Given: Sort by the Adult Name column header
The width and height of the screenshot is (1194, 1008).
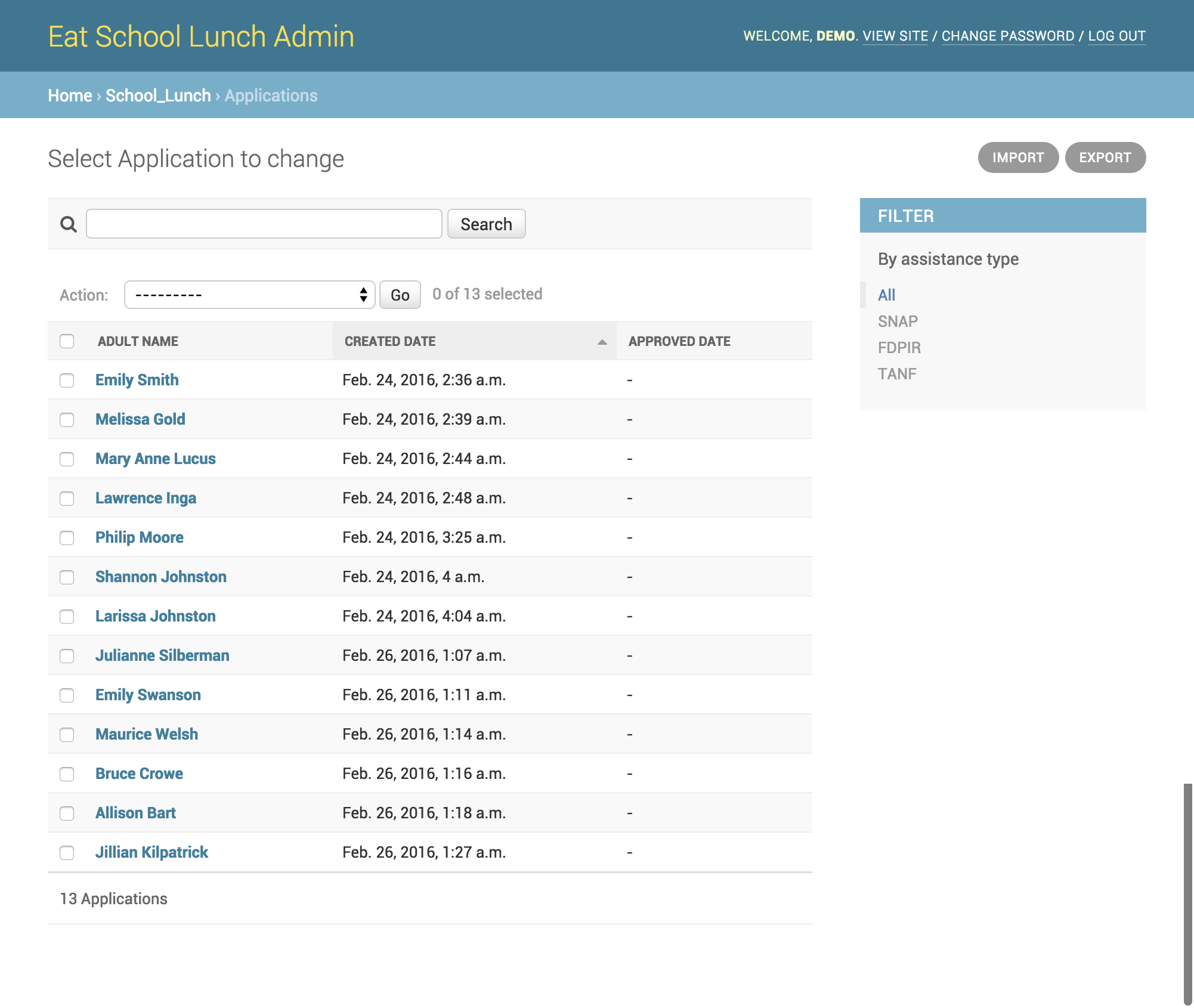Looking at the screenshot, I should pyautogui.click(x=138, y=341).
